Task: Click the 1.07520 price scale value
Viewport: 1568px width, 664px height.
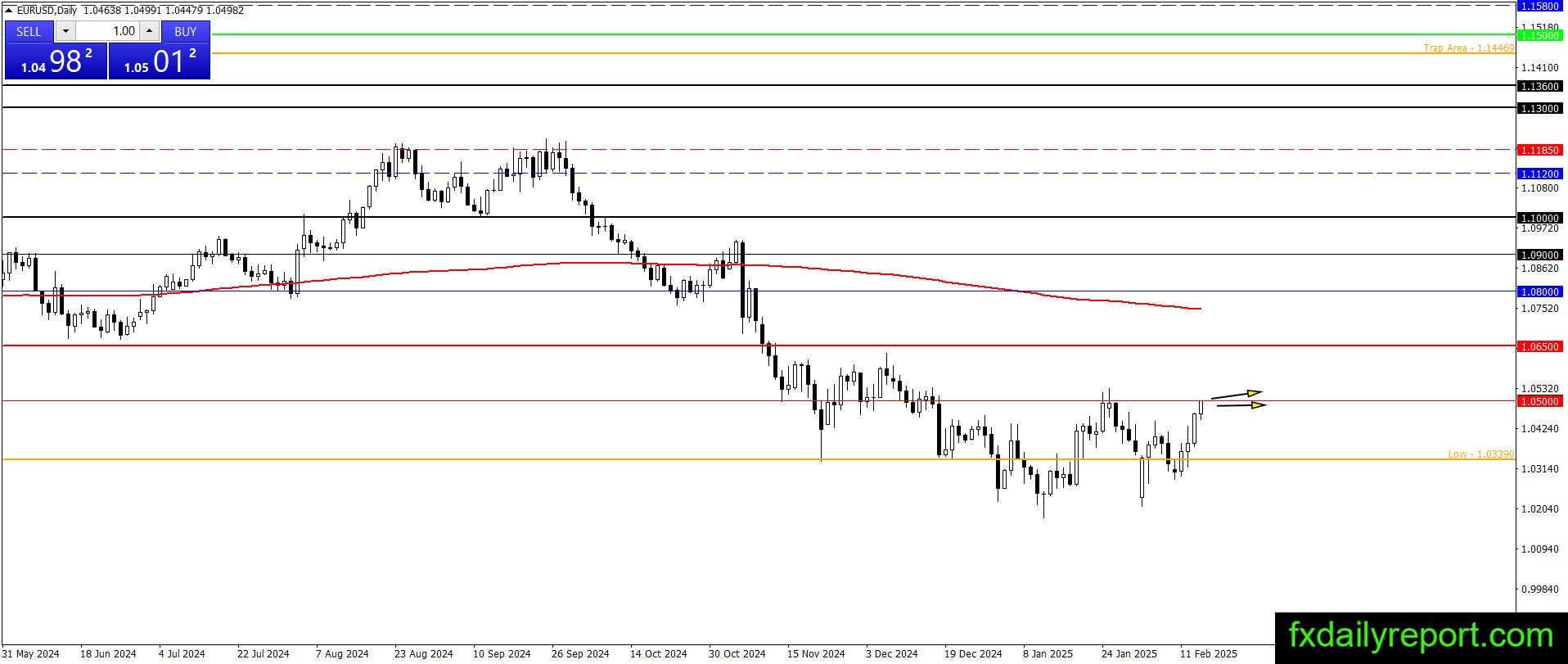Action: point(1539,308)
